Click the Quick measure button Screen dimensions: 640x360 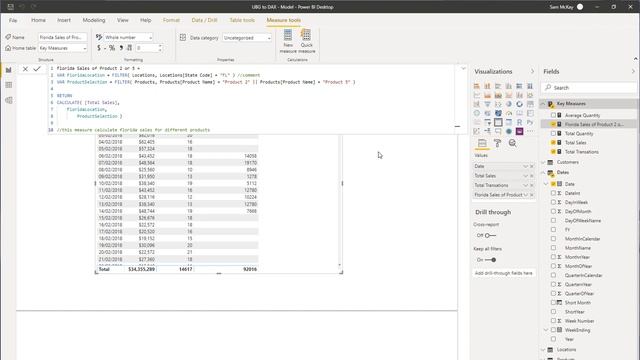[306, 41]
